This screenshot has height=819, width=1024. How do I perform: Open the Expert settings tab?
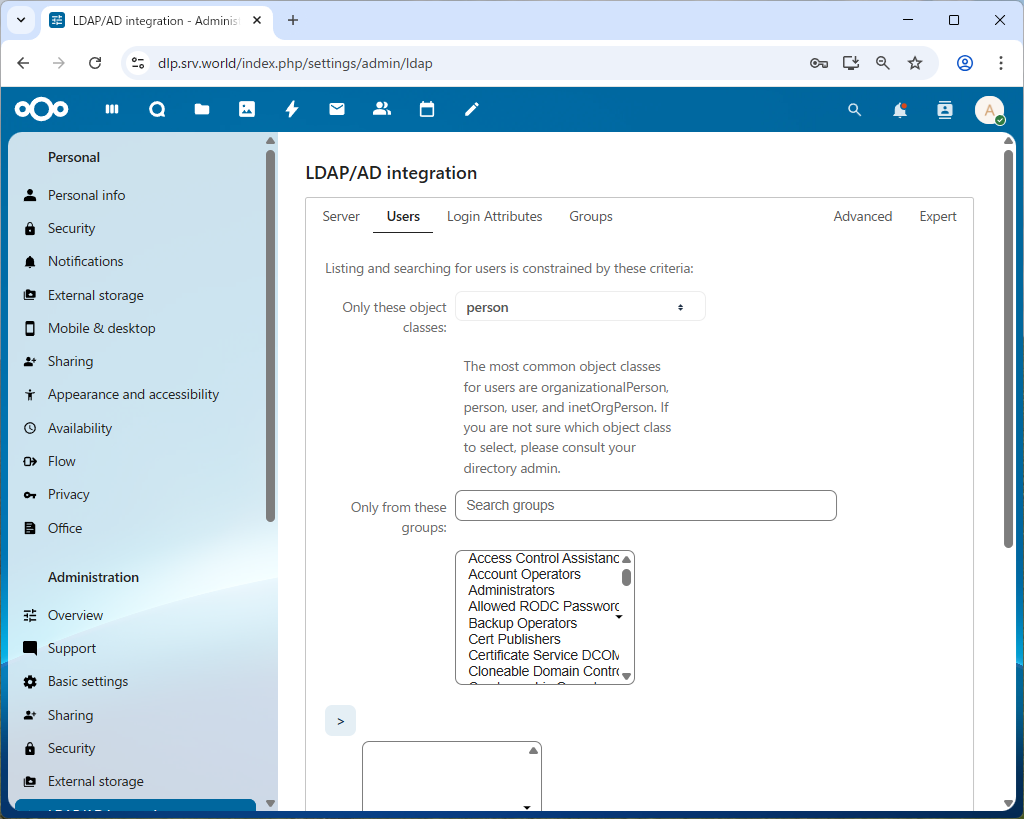coord(938,216)
